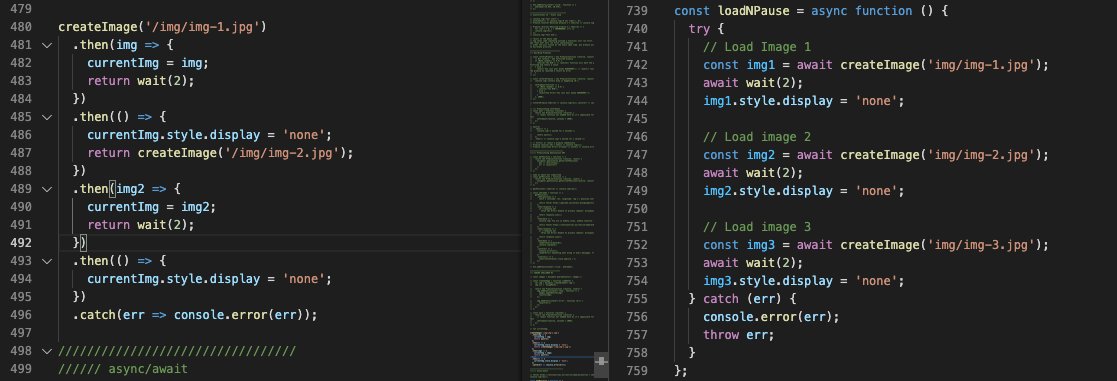1117x381 pixels.
Task: Click 'const img2 = await createImage' line 747
Action: coord(876,155)
